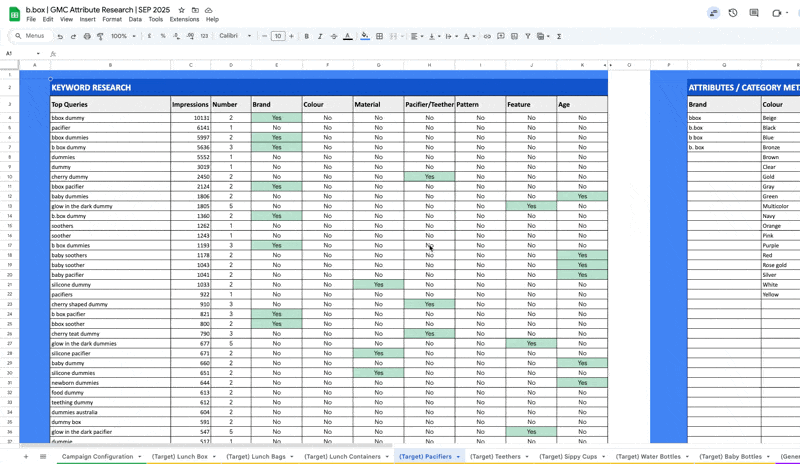800x464 pixels.
Task: Switch to the (Target) Teethers sheet tab
Action: coord(495,457)
